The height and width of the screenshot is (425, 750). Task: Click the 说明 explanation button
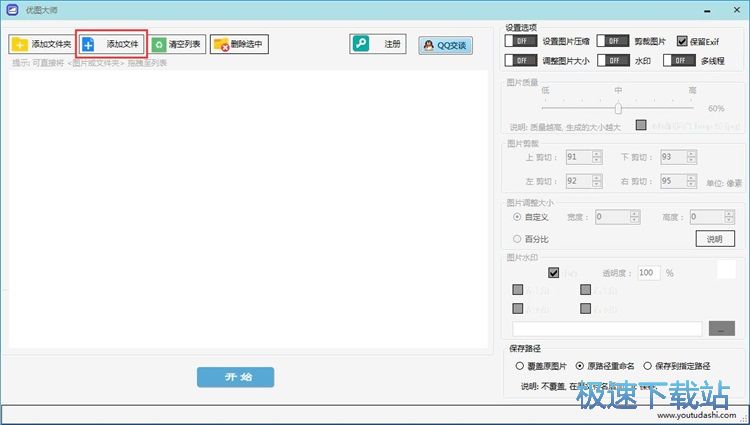(x=715, y=239)
